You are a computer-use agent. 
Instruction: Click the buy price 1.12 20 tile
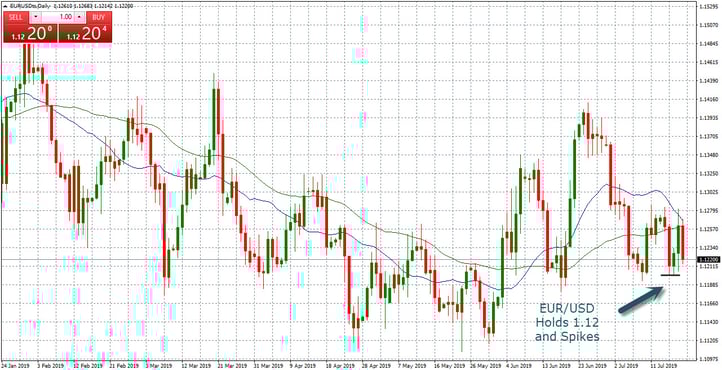pyautogui.click(x=85, y=33)
